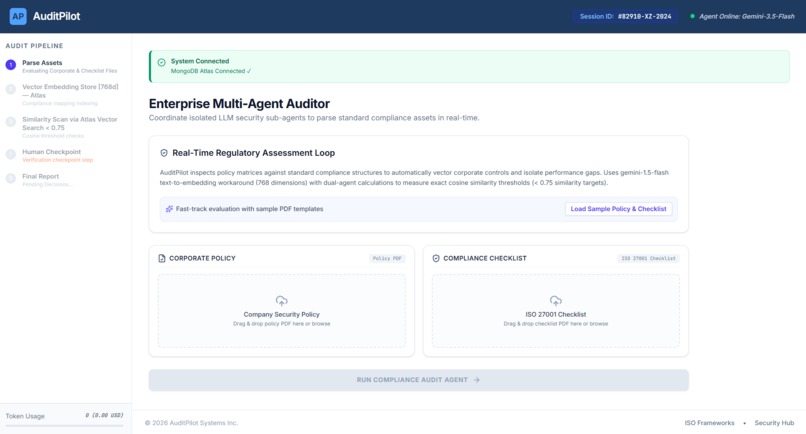Click the AUDIT PIPELINE sidebar heading
Image resolution: width=806 pixels, height=434 pixels.
pos(34,46)
